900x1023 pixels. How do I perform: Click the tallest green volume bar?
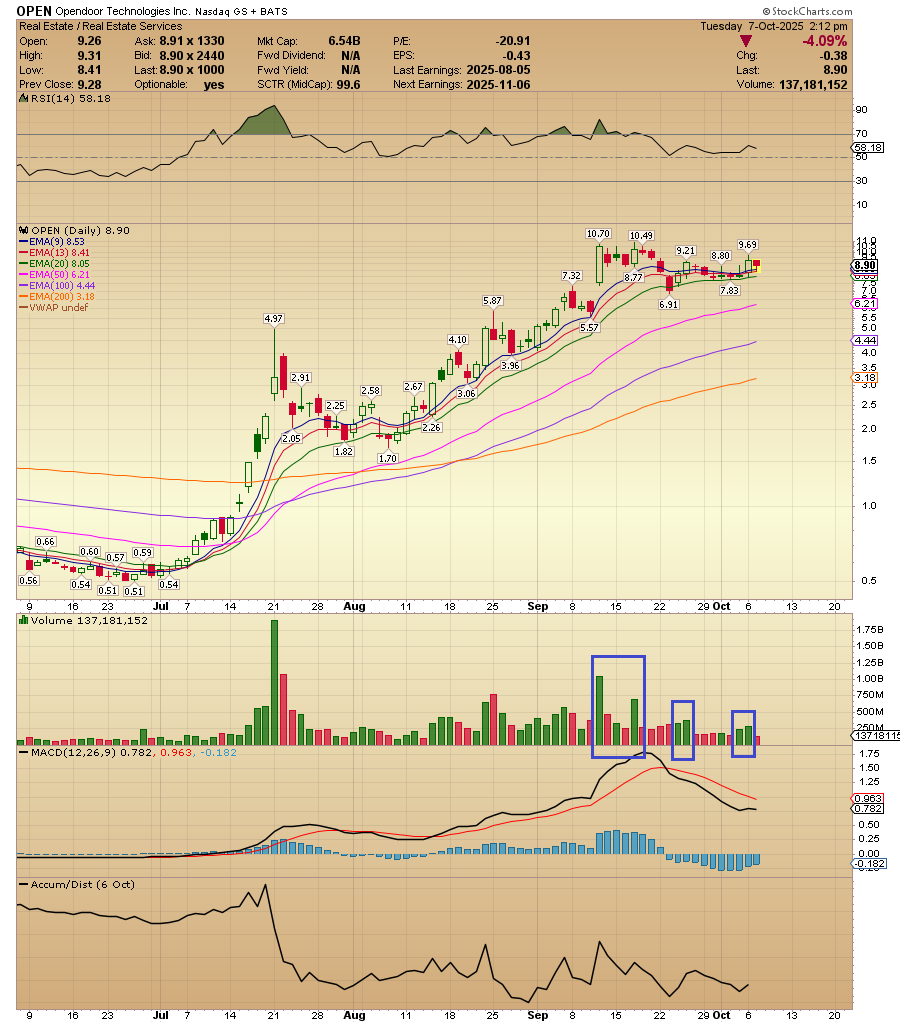pyautogui.click(x=274, y=682)
